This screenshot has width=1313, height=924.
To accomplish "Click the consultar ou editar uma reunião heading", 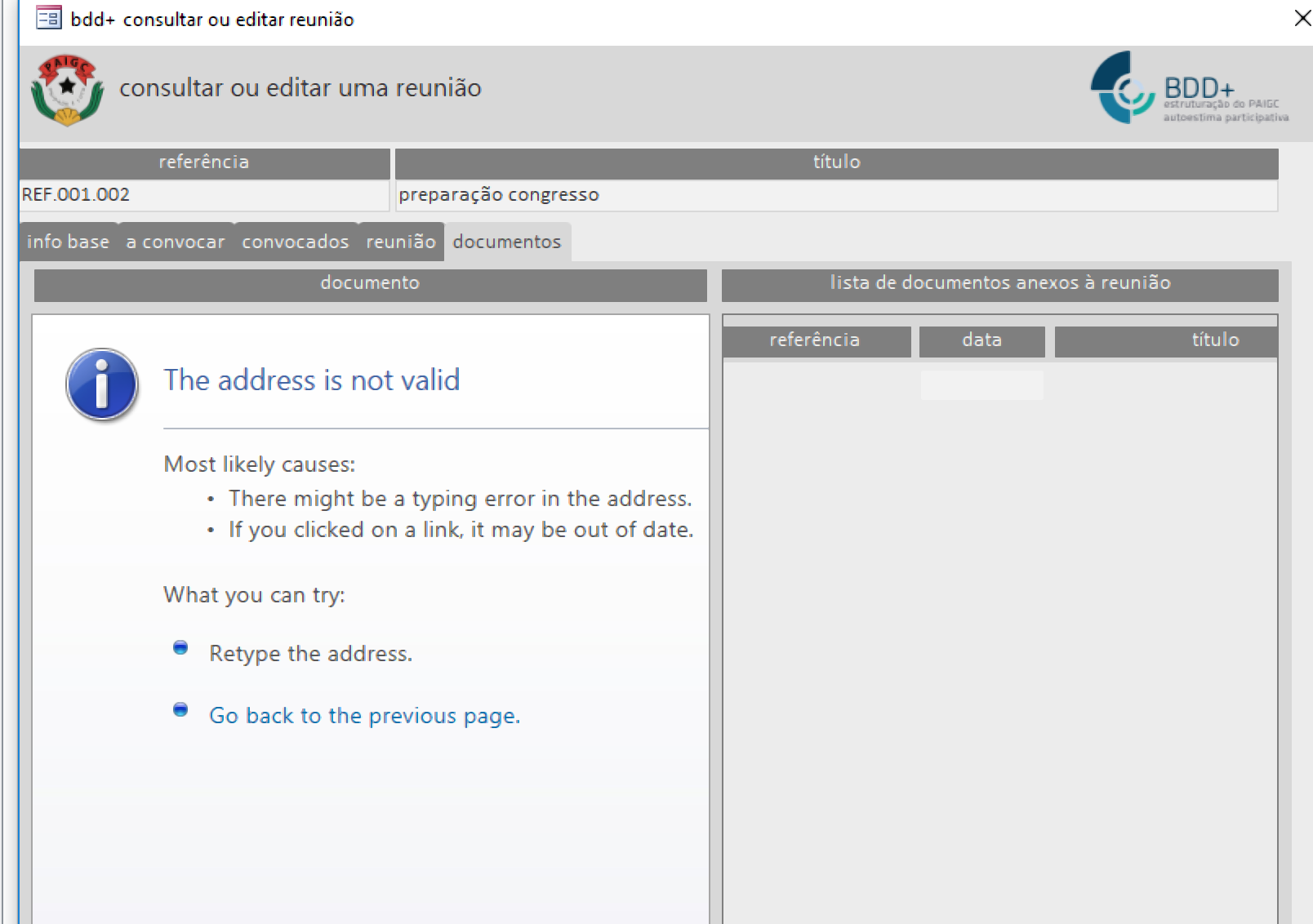I will point(300,88).
